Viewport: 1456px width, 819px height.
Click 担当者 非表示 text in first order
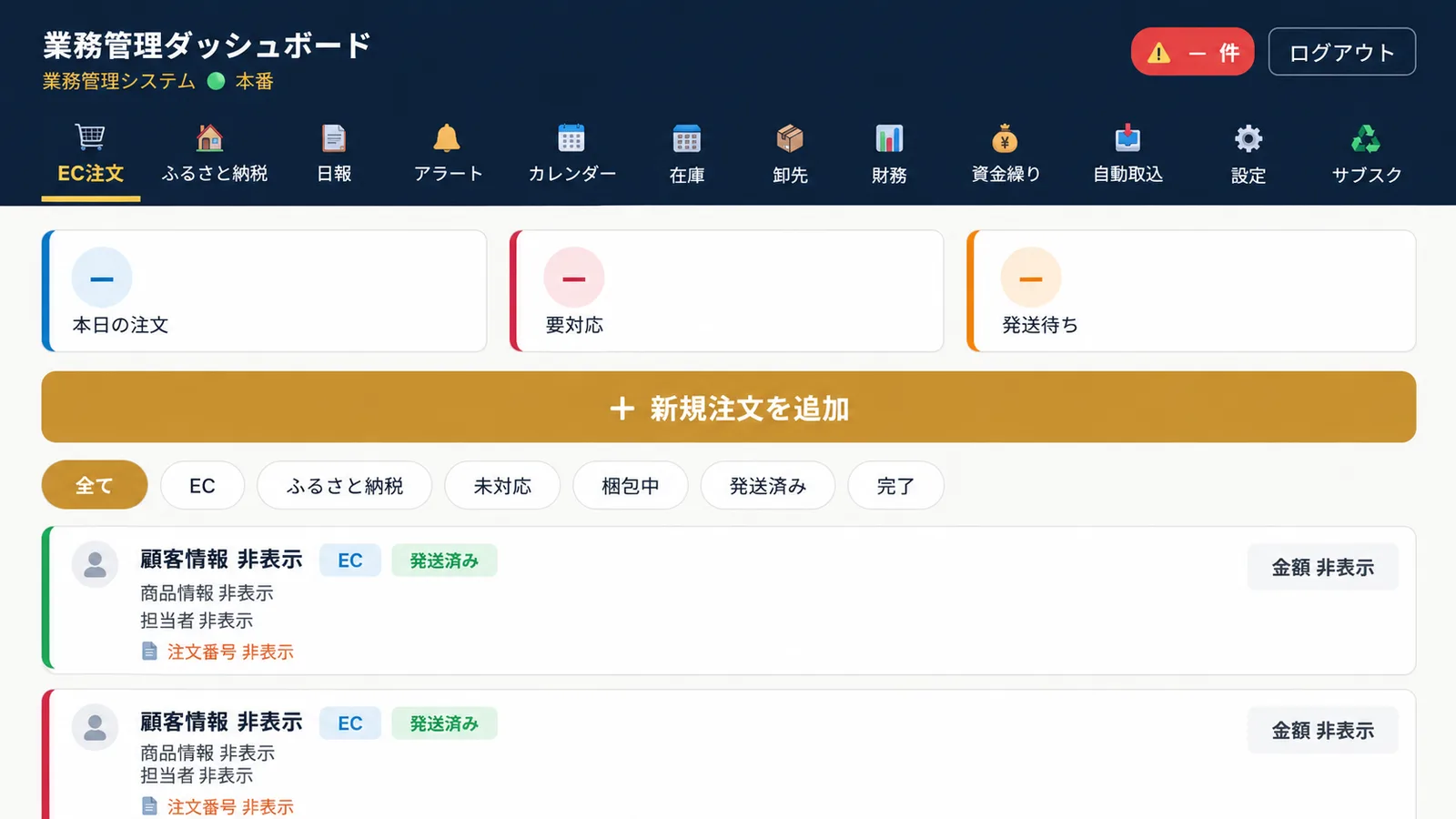197,621
